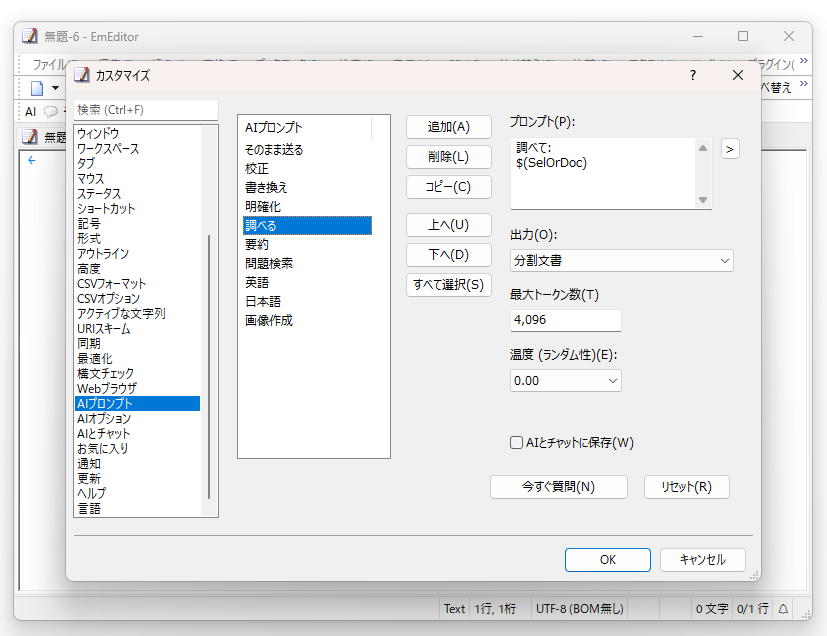Click the prompt box scroll up arrow

coord(703,148)
